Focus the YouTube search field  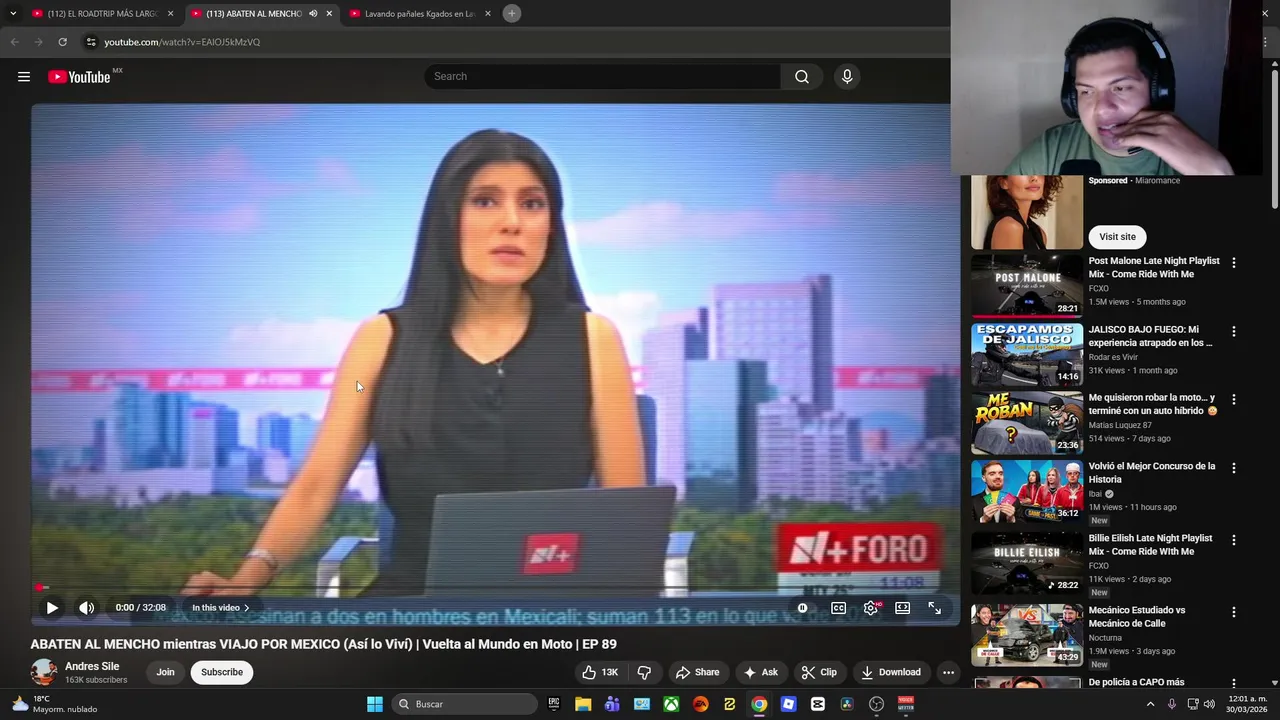(x=603, y=77)
